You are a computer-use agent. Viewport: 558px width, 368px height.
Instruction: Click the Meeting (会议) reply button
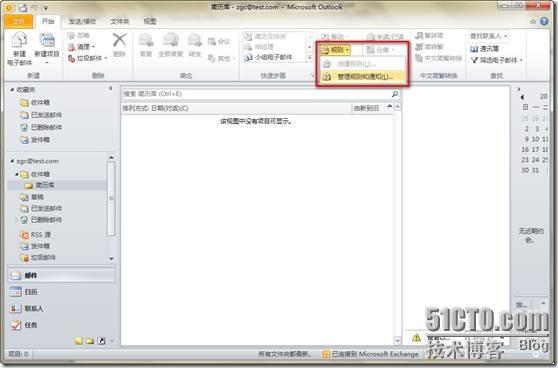pyautogui.click(x=219, y=42)
